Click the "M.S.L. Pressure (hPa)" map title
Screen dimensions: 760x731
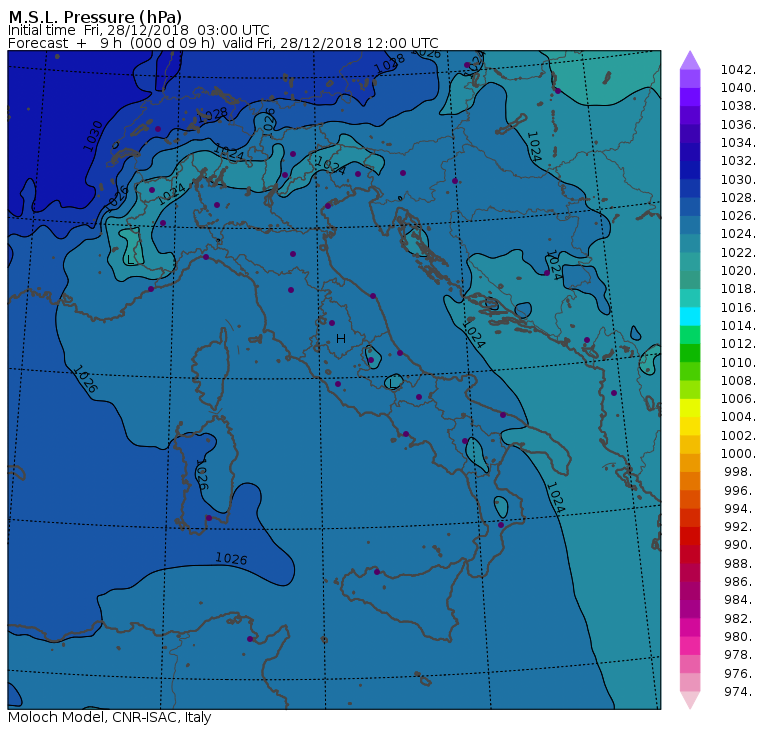tap(95, 17)
